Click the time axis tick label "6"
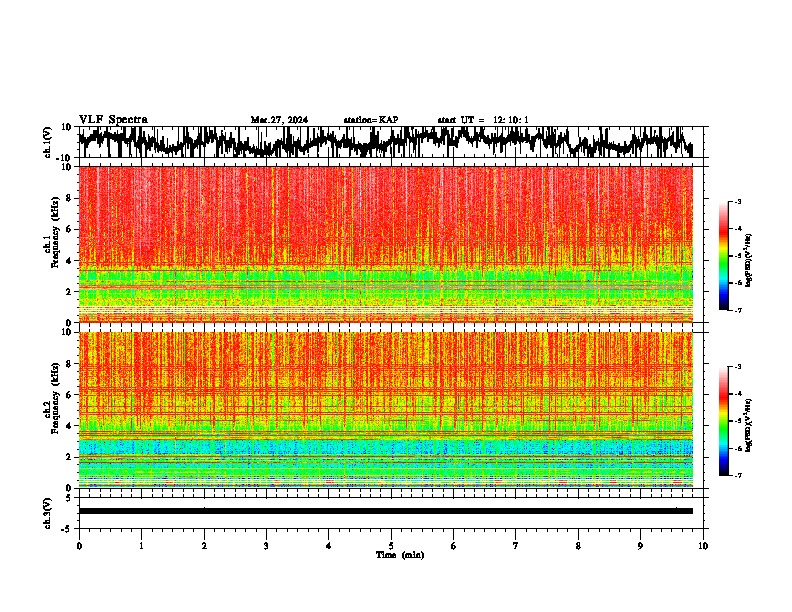 (454, 546)
